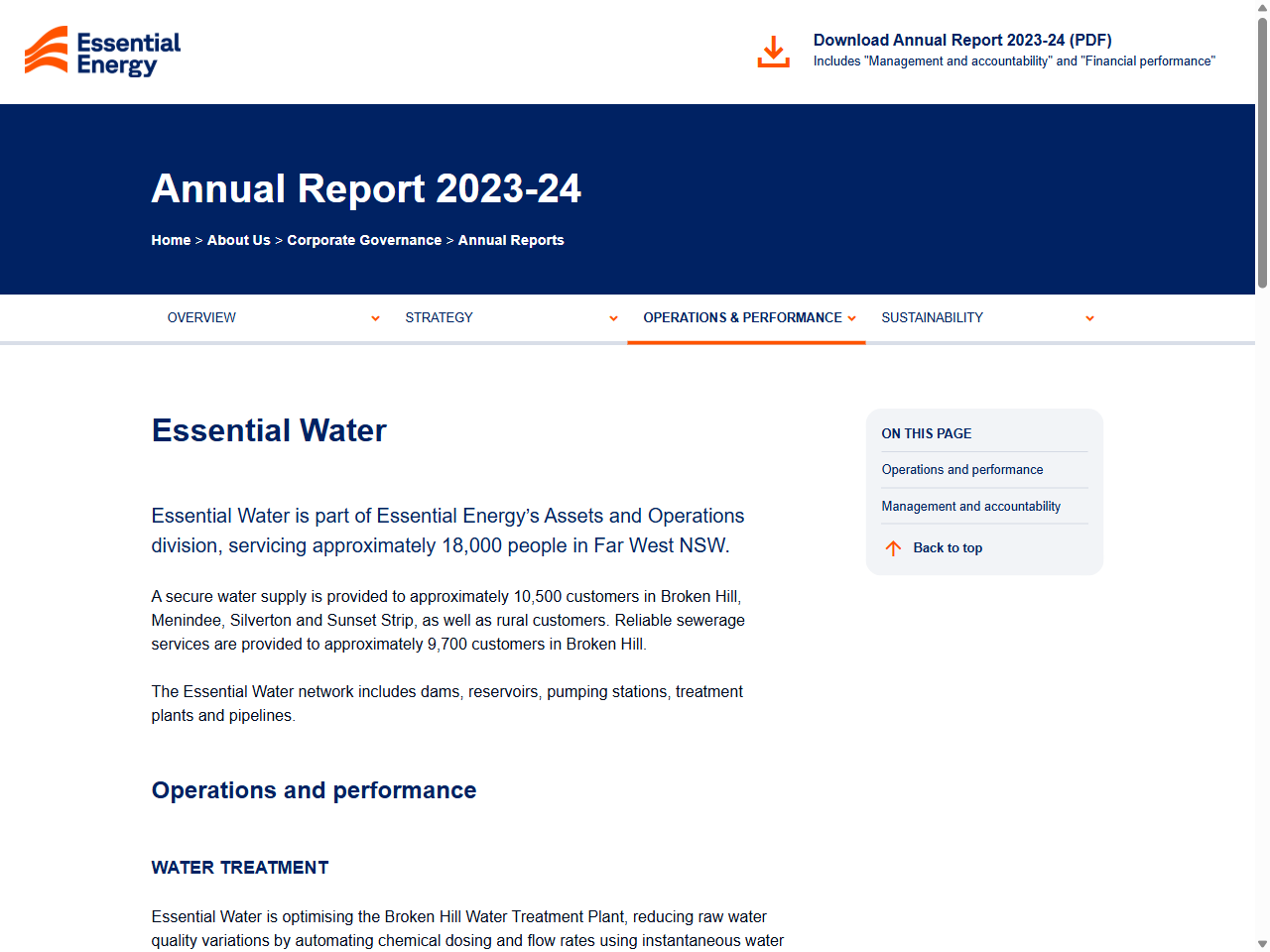The width and height of the screenshot is (1270, 952).
Task: Click the orange Back to top arrow
Action: [893, 548]
